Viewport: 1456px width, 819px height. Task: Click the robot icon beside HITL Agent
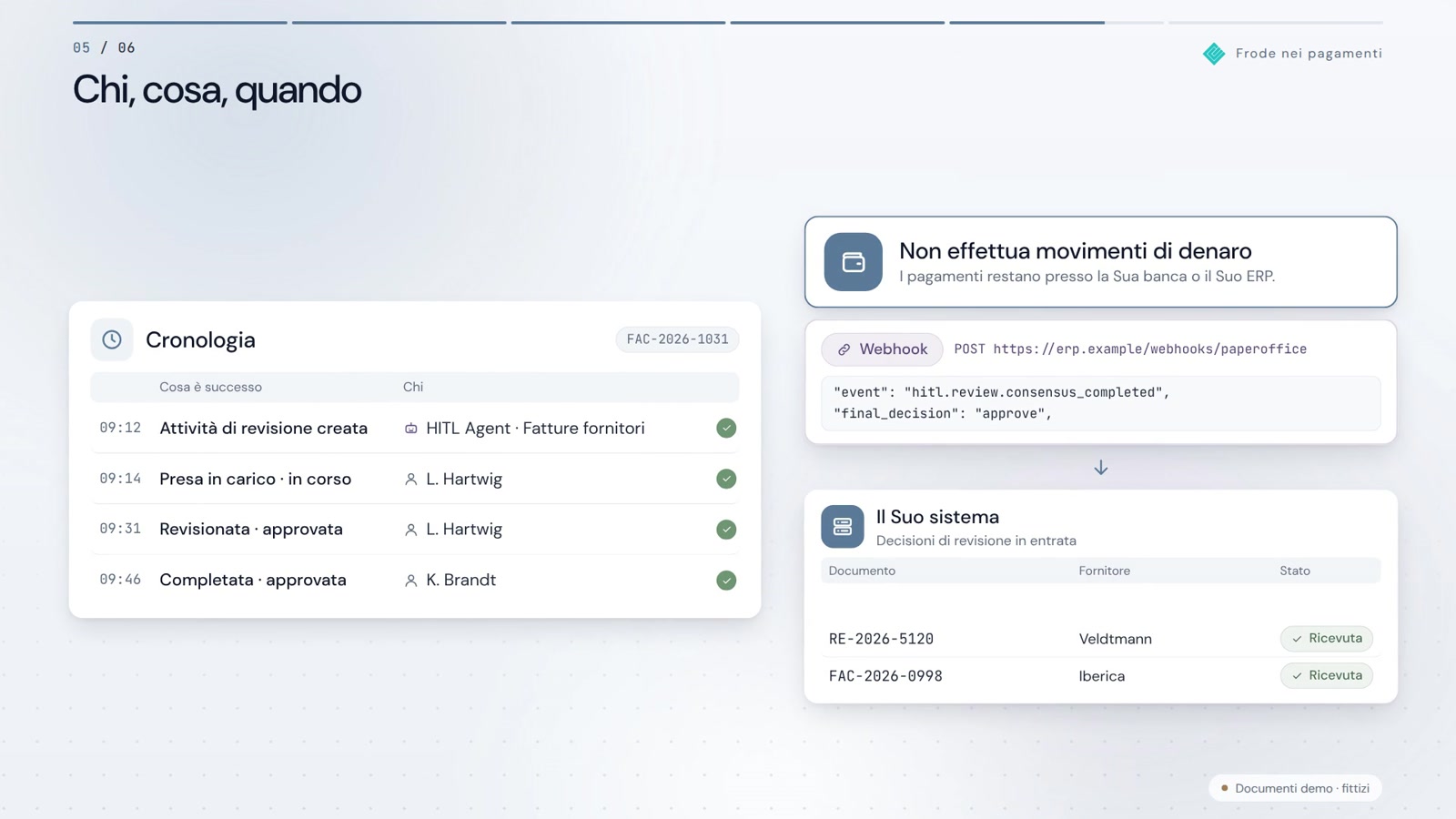click(x=411, y=429)
